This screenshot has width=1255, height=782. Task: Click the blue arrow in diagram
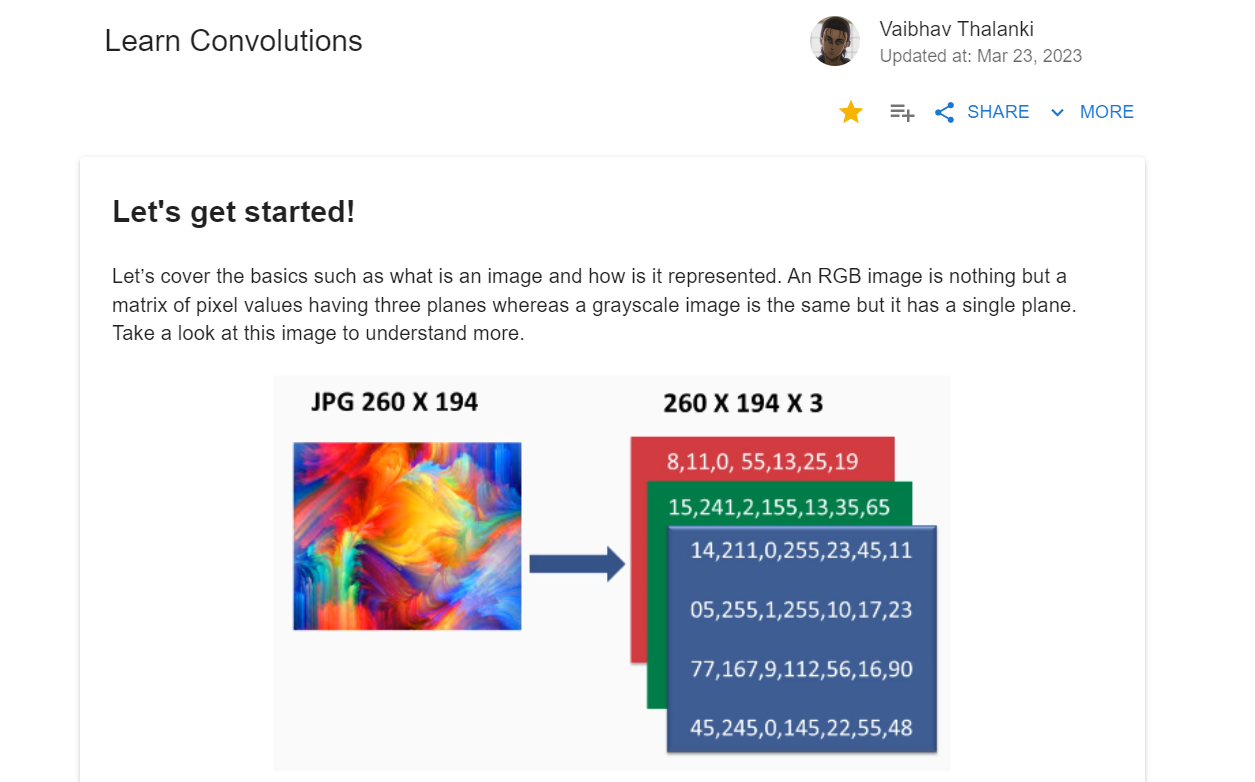[577, 564]
